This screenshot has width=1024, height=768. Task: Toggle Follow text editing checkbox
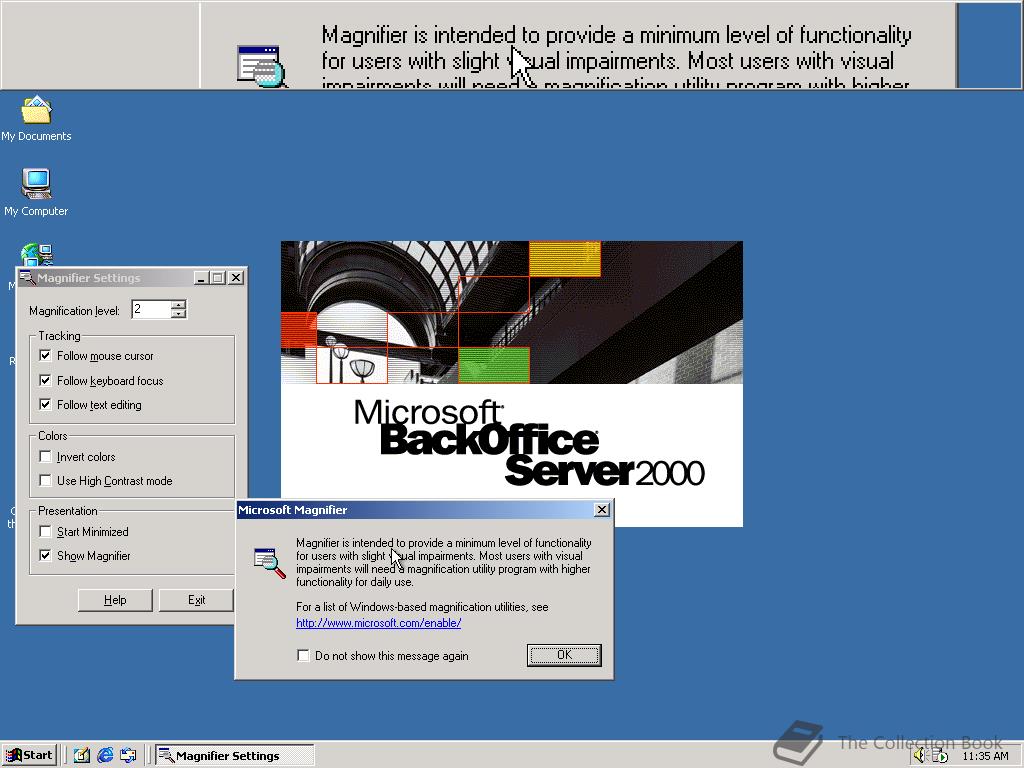pyautogui.click(x=45, y=405)
